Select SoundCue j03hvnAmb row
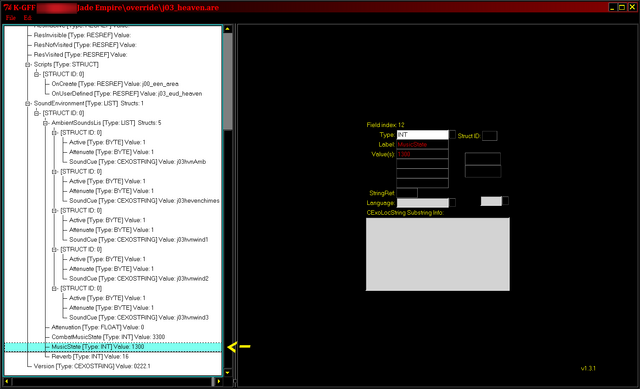 click(137, 162)
